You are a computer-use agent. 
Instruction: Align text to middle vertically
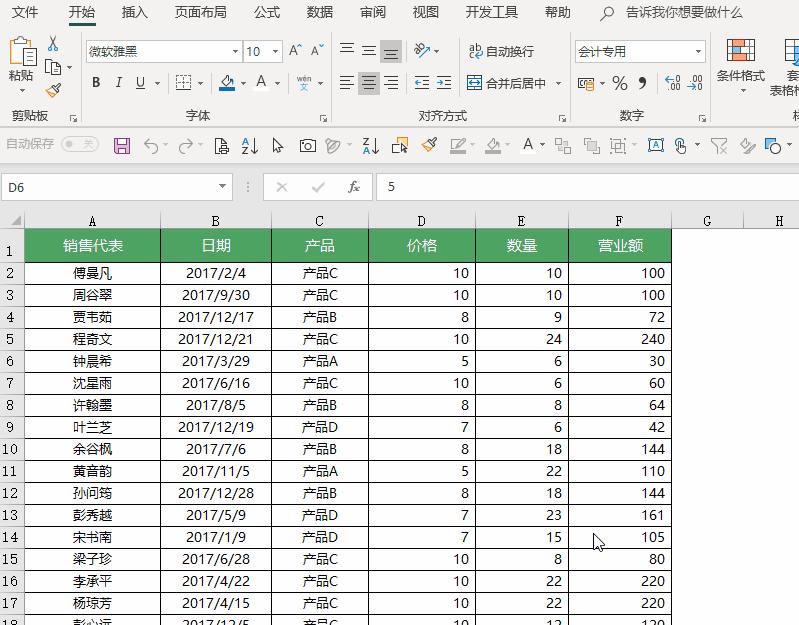click(369, 50)
